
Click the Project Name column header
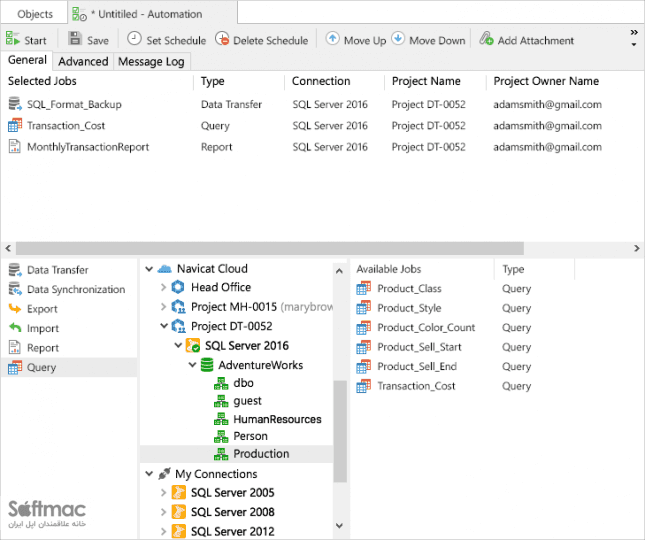pos(435,81)
